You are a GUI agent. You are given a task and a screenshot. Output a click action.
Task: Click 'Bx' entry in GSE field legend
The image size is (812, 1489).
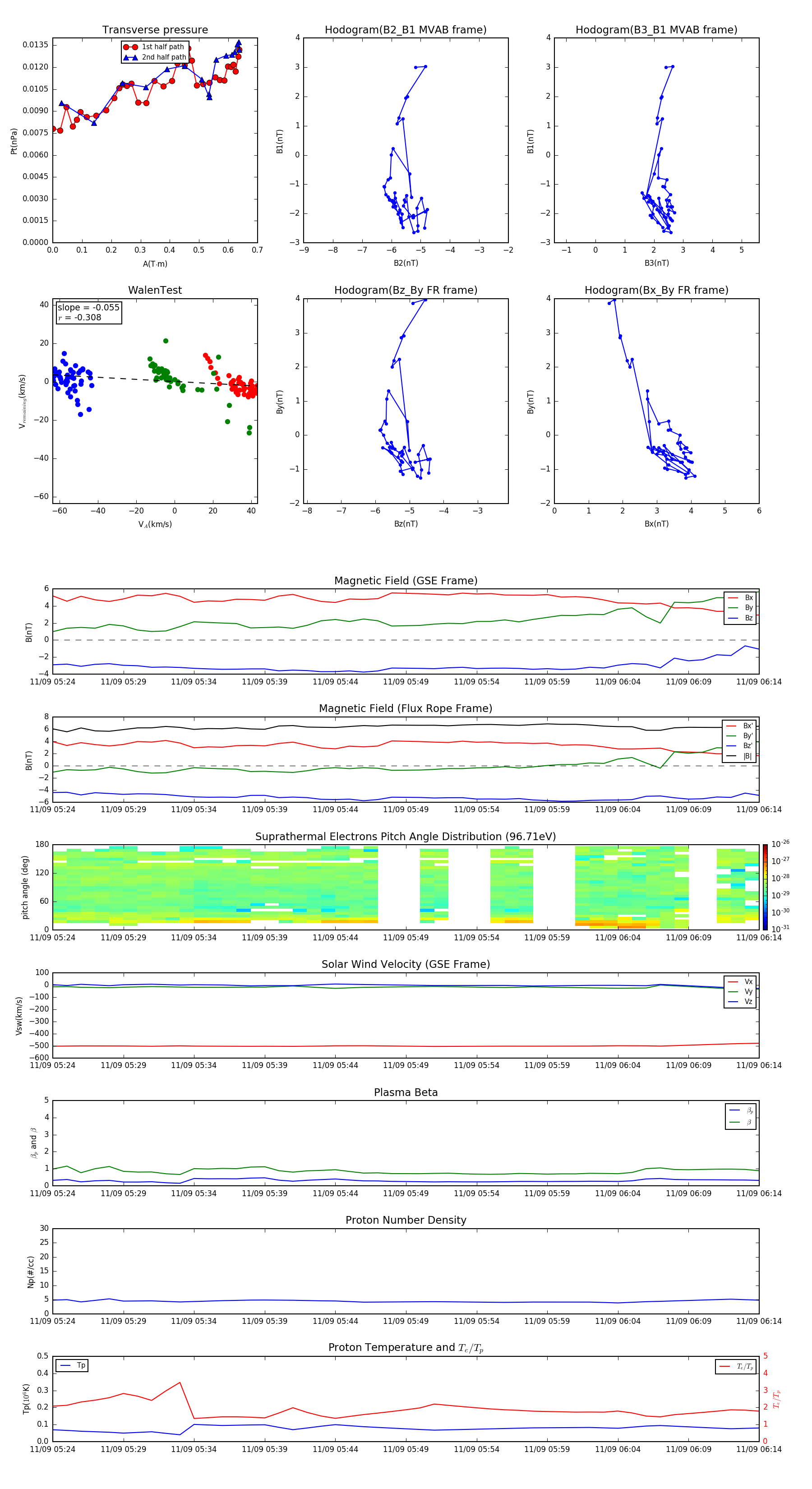740,598
